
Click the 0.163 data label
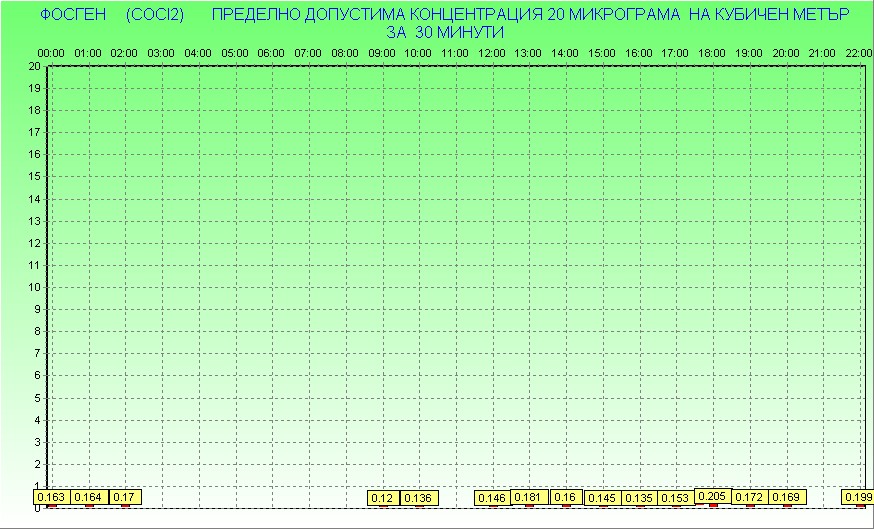pos(52,497)
